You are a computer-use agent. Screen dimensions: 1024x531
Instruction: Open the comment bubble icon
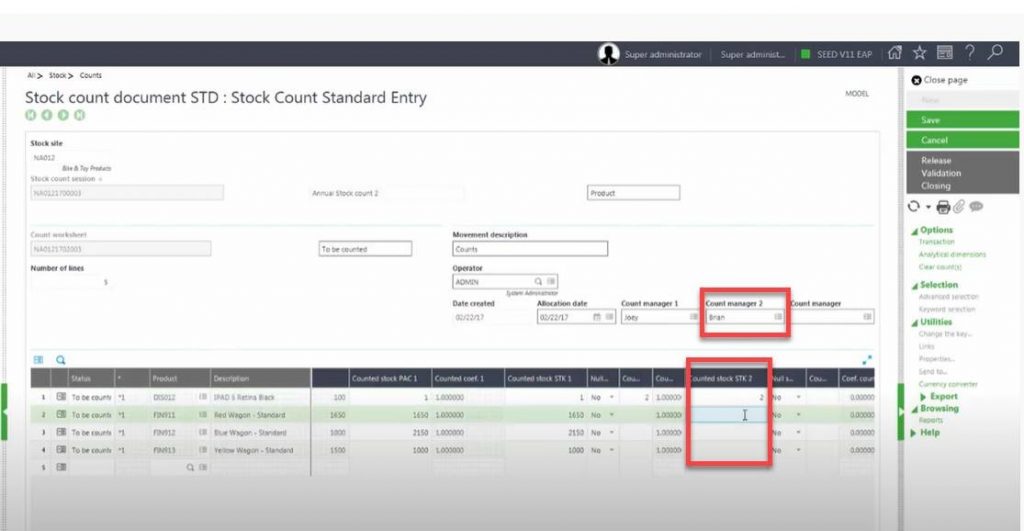tap(975, 207)
